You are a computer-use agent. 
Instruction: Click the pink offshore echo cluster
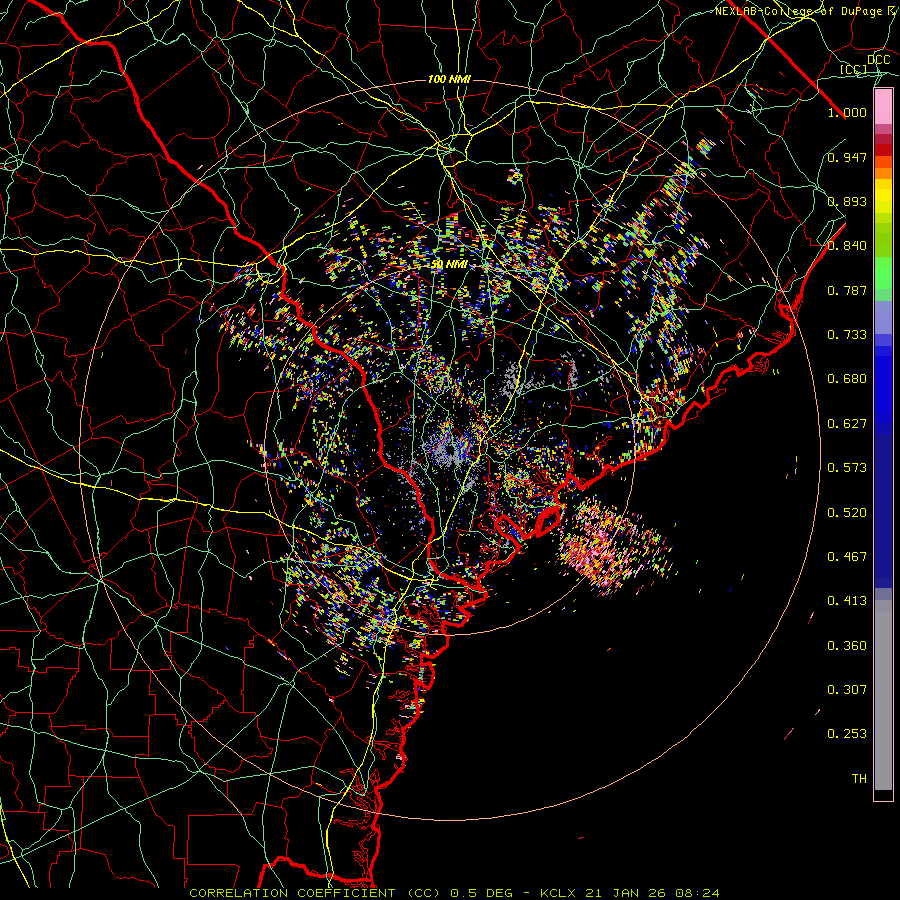(611, 545)
